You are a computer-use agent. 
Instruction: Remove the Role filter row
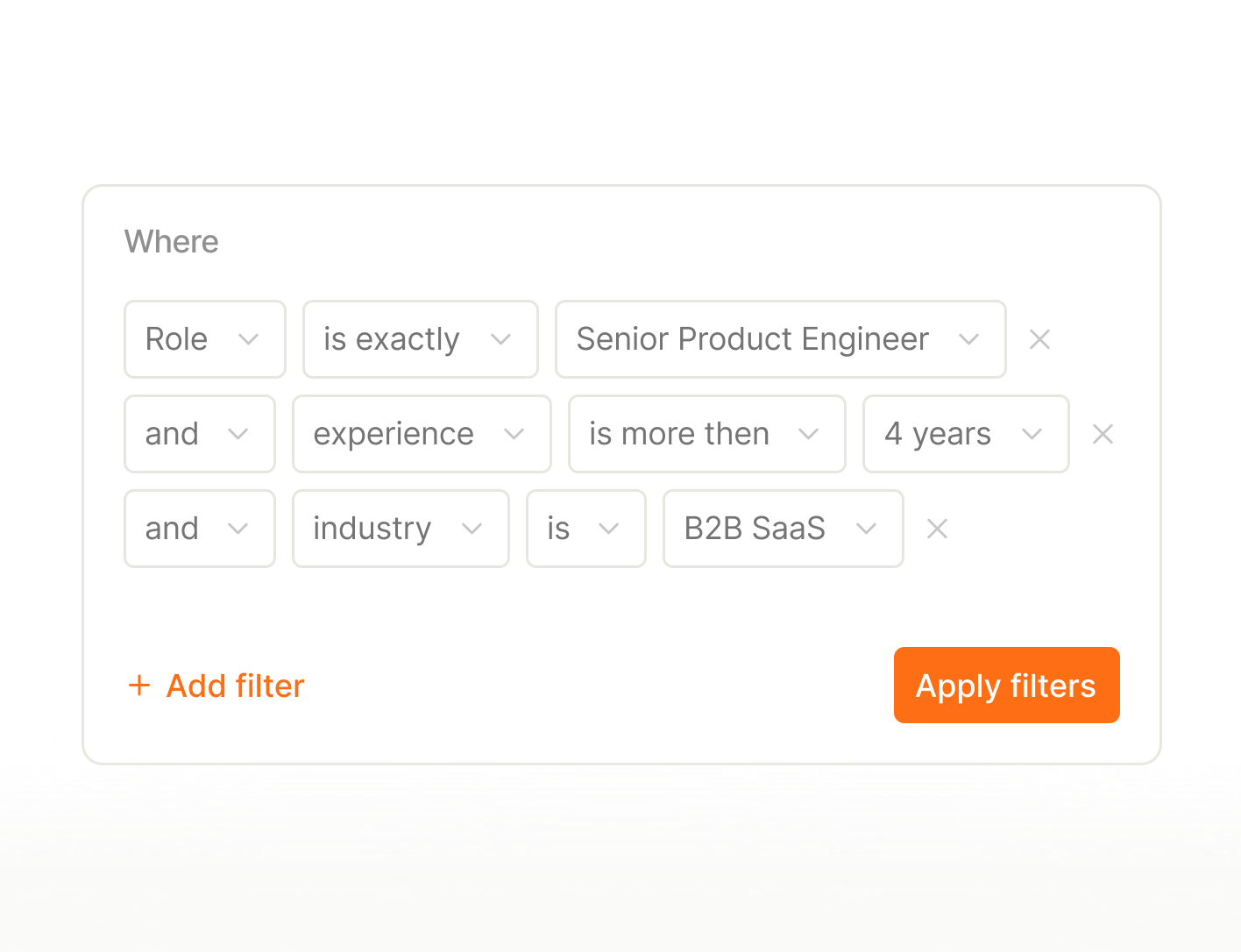tap(1039, 339)
